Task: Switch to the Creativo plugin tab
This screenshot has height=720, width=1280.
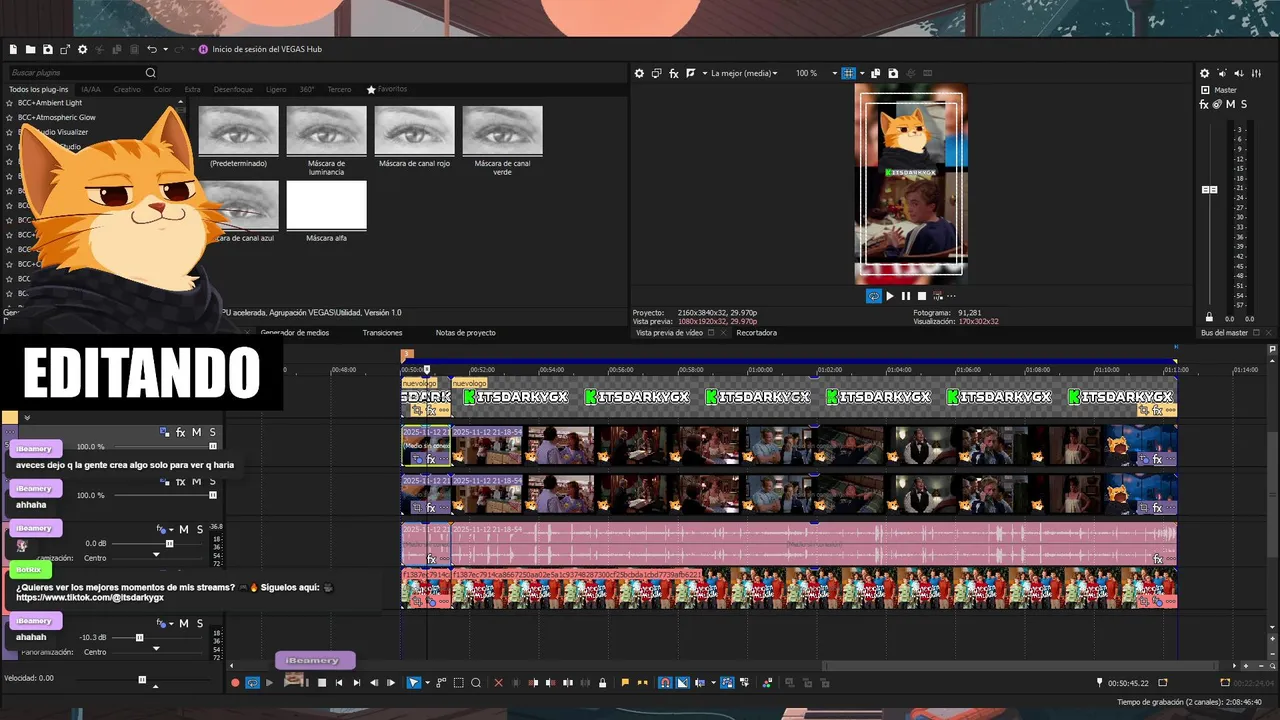Action: point(127,89)
